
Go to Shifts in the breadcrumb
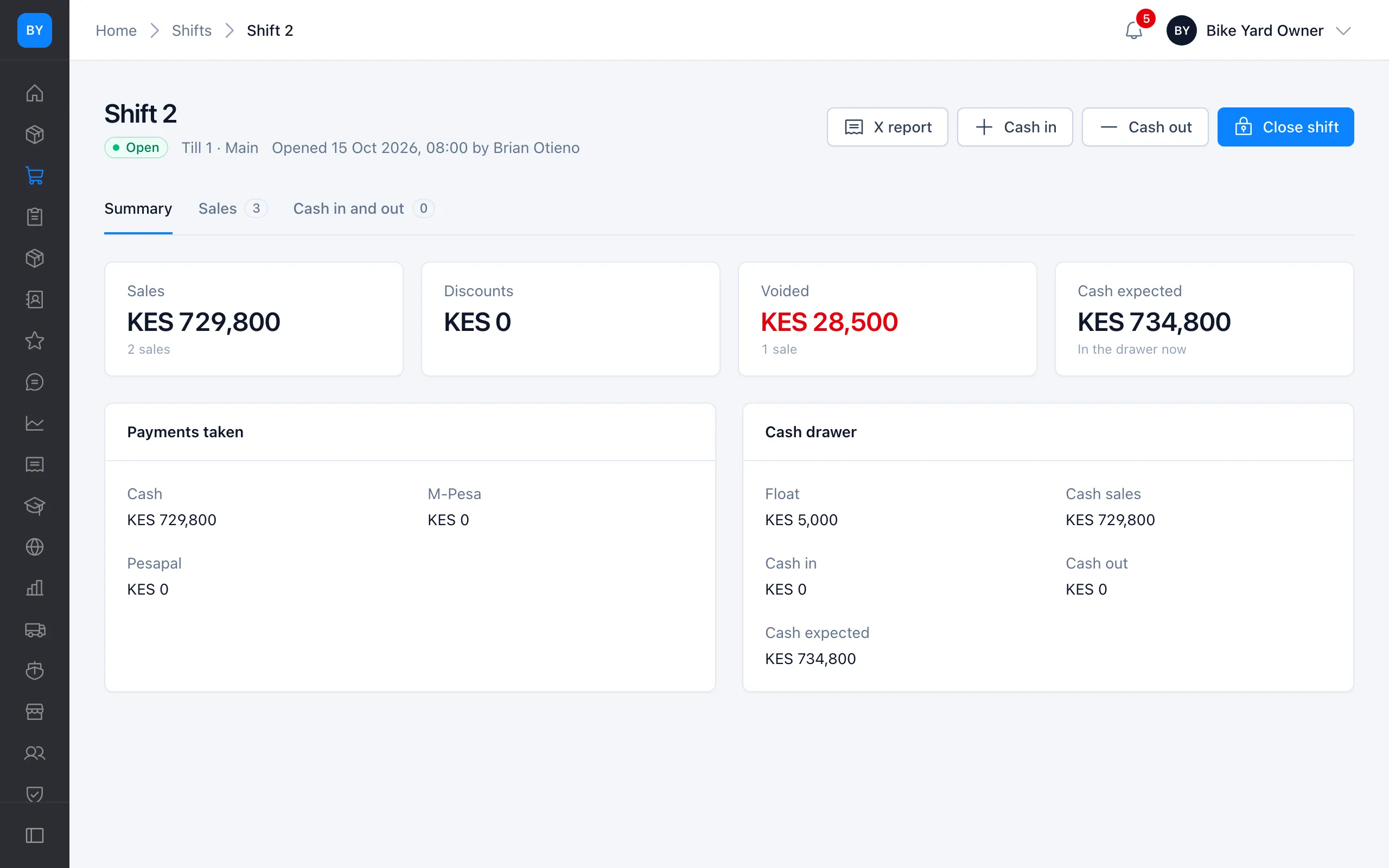192,30
